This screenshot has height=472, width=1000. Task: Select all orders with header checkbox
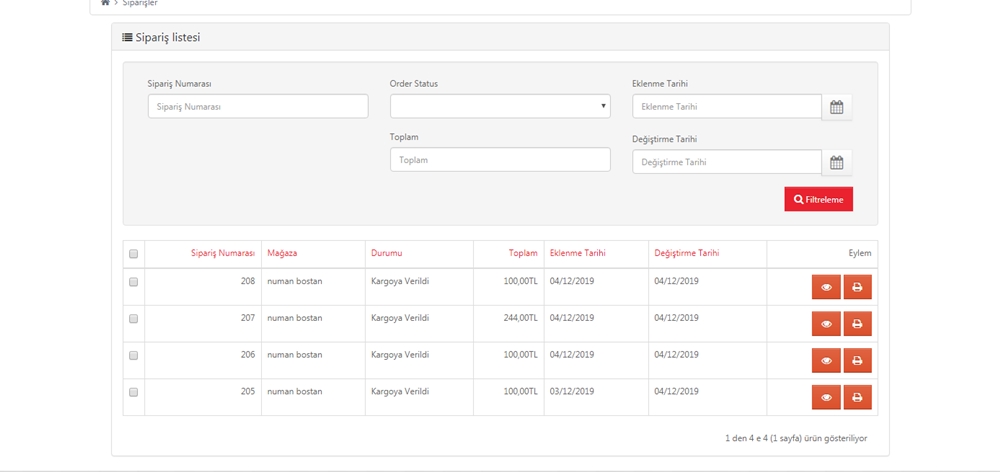tap(133, 253)
